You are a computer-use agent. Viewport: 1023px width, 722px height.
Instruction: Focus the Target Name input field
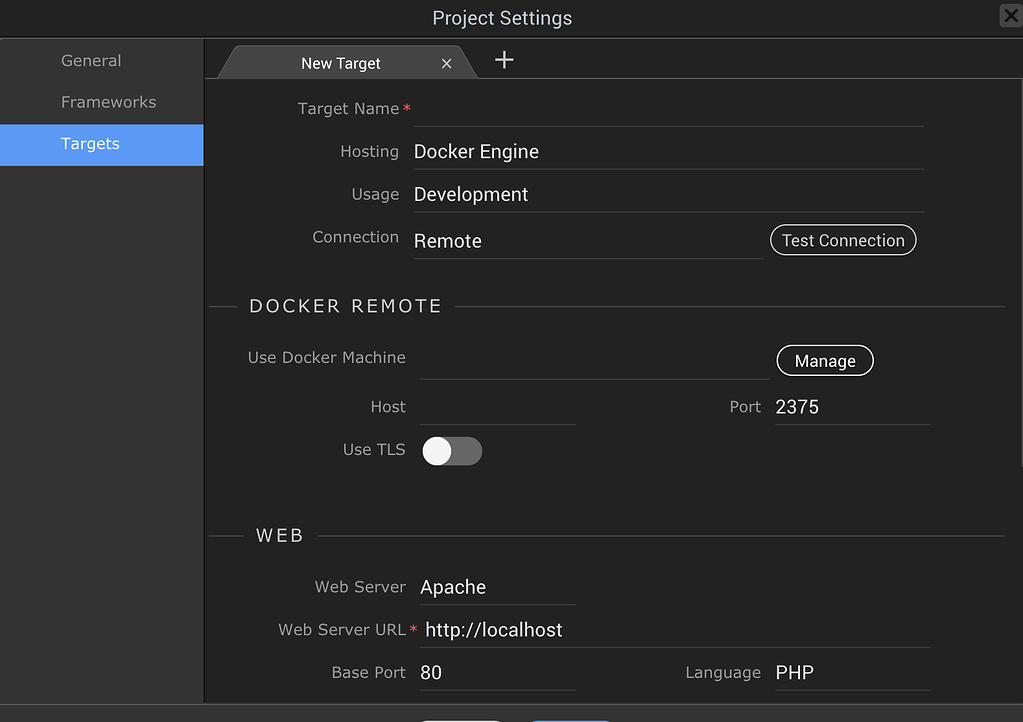click(x=669, y=110)
